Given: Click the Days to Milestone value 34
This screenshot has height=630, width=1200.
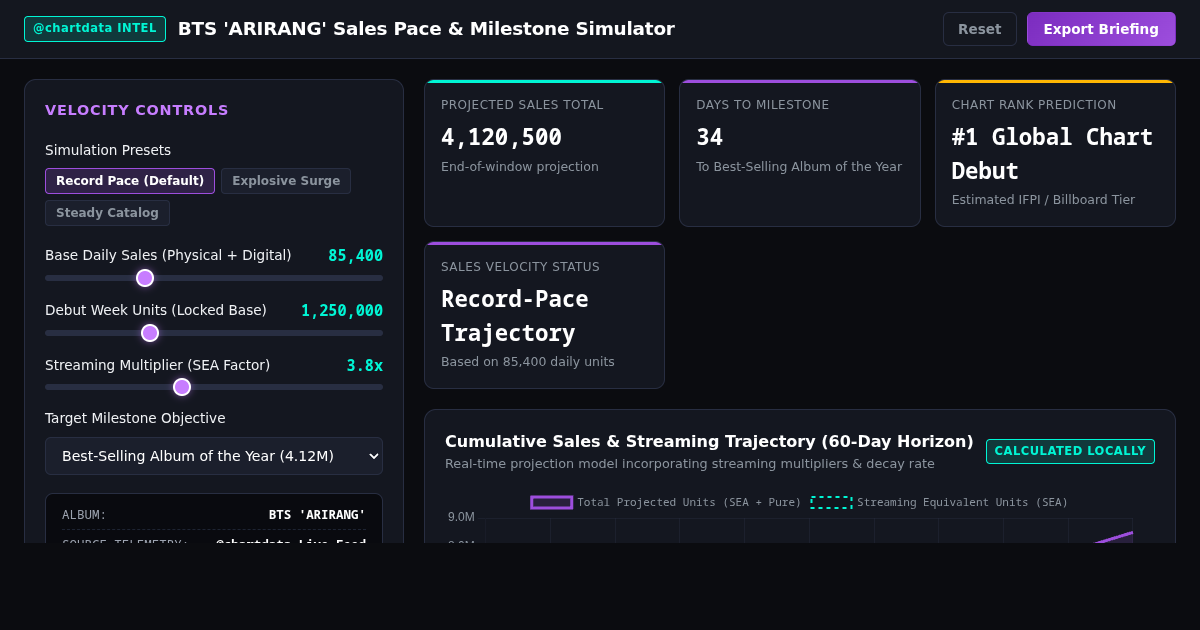Looking at the screenshot, I should coord(709,137).
